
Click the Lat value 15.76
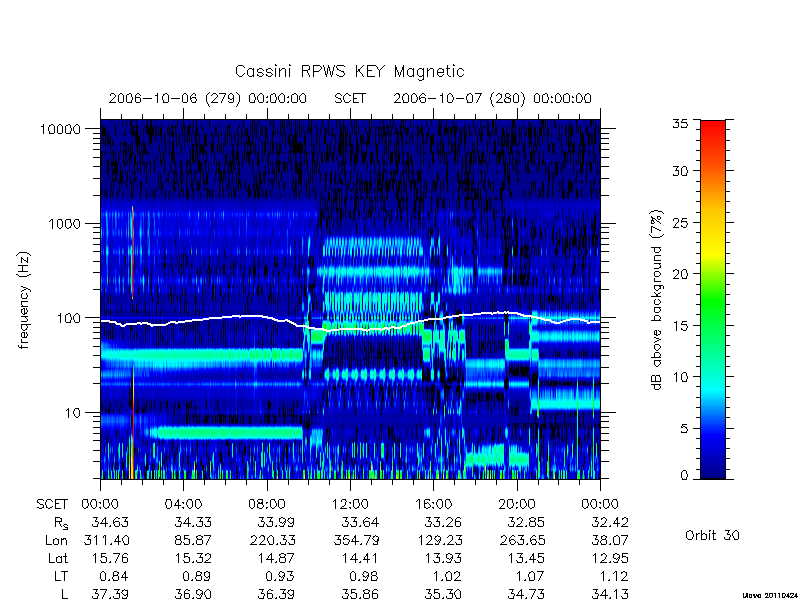[x=110, y=558]
